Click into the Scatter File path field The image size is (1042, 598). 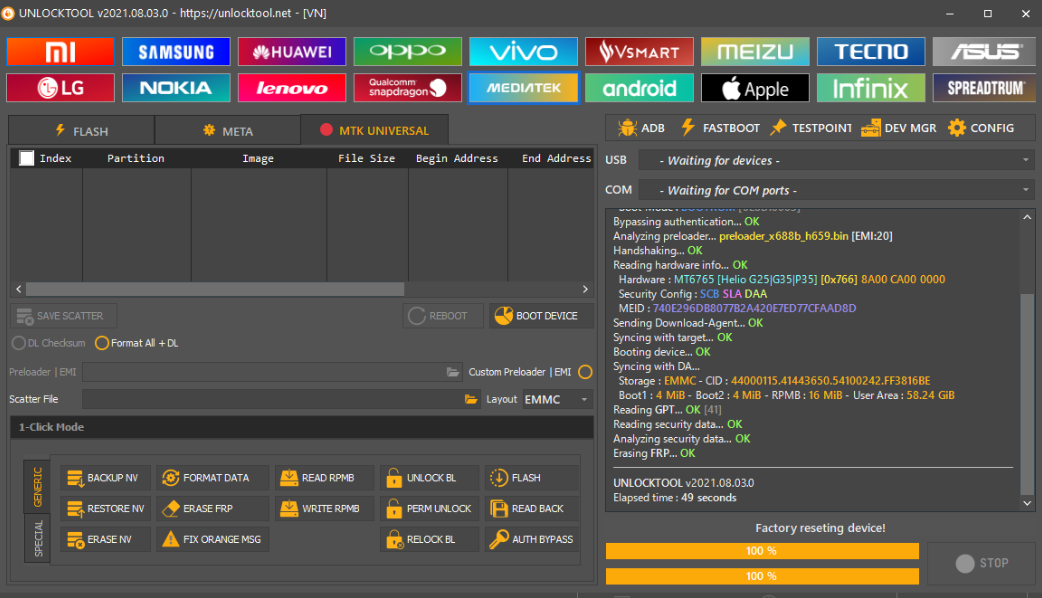(273, 399)
